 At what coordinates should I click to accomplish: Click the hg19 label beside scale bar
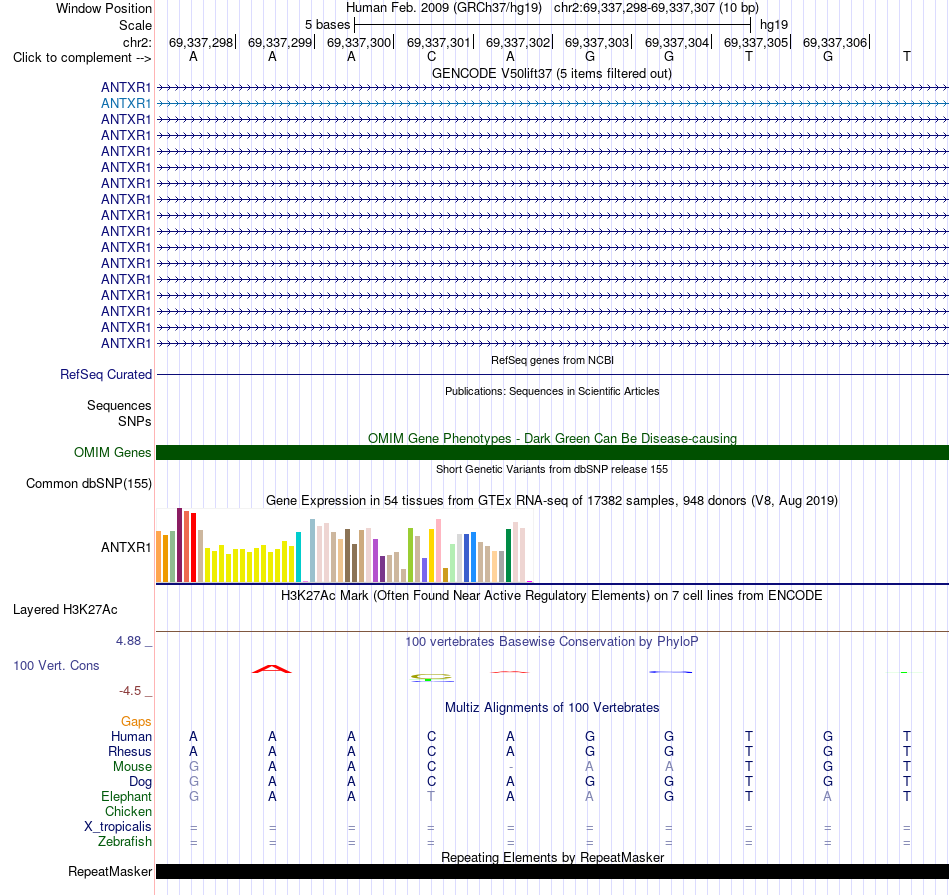point(774,25)
